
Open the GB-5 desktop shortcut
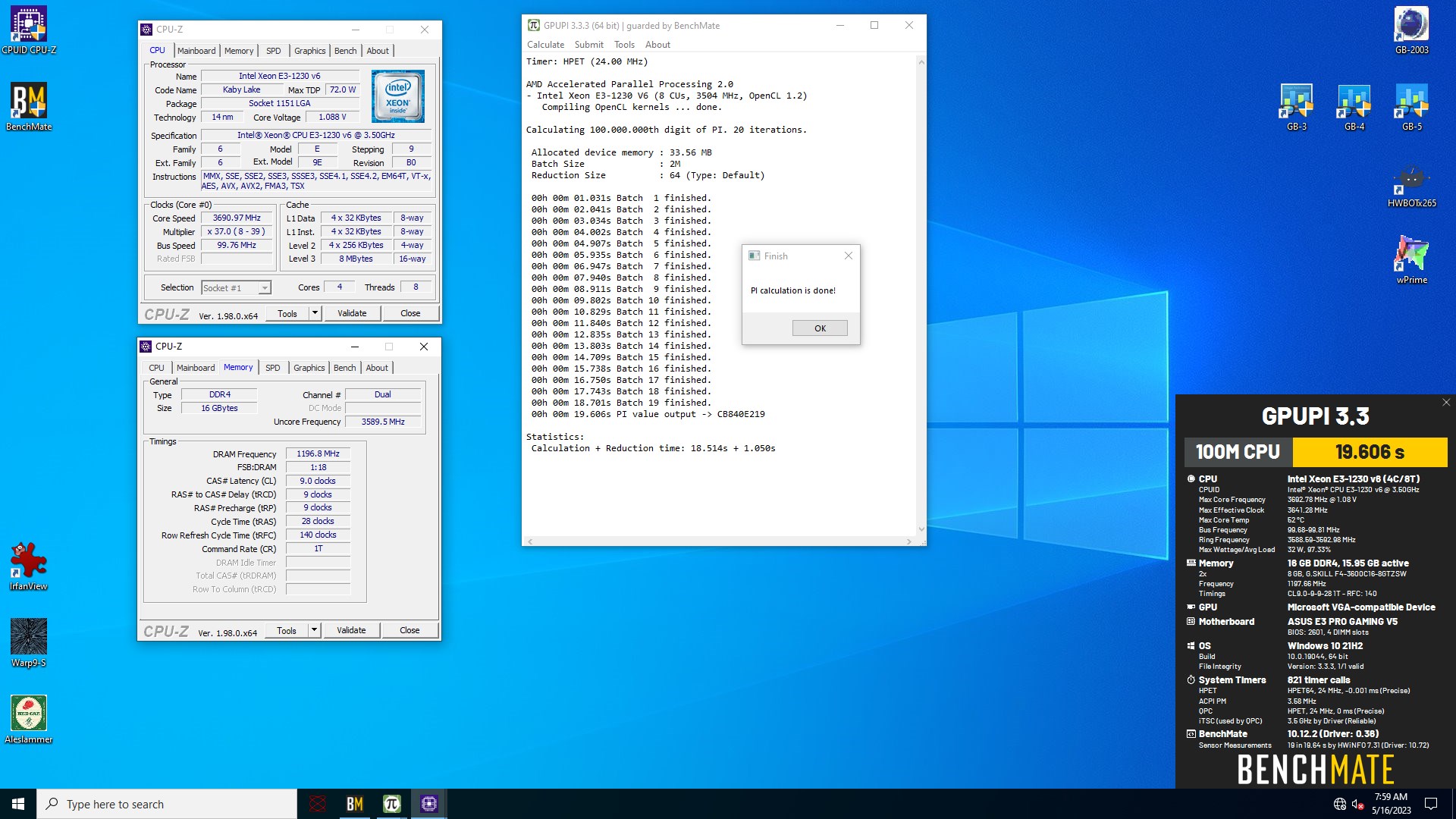[x=1411, y=107]
